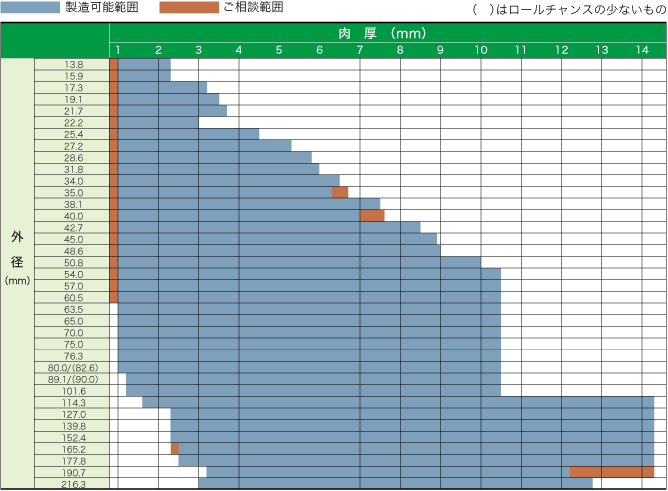
Task: Click the orange consultation cell in 40.0 row
Action: pos(371,215)
